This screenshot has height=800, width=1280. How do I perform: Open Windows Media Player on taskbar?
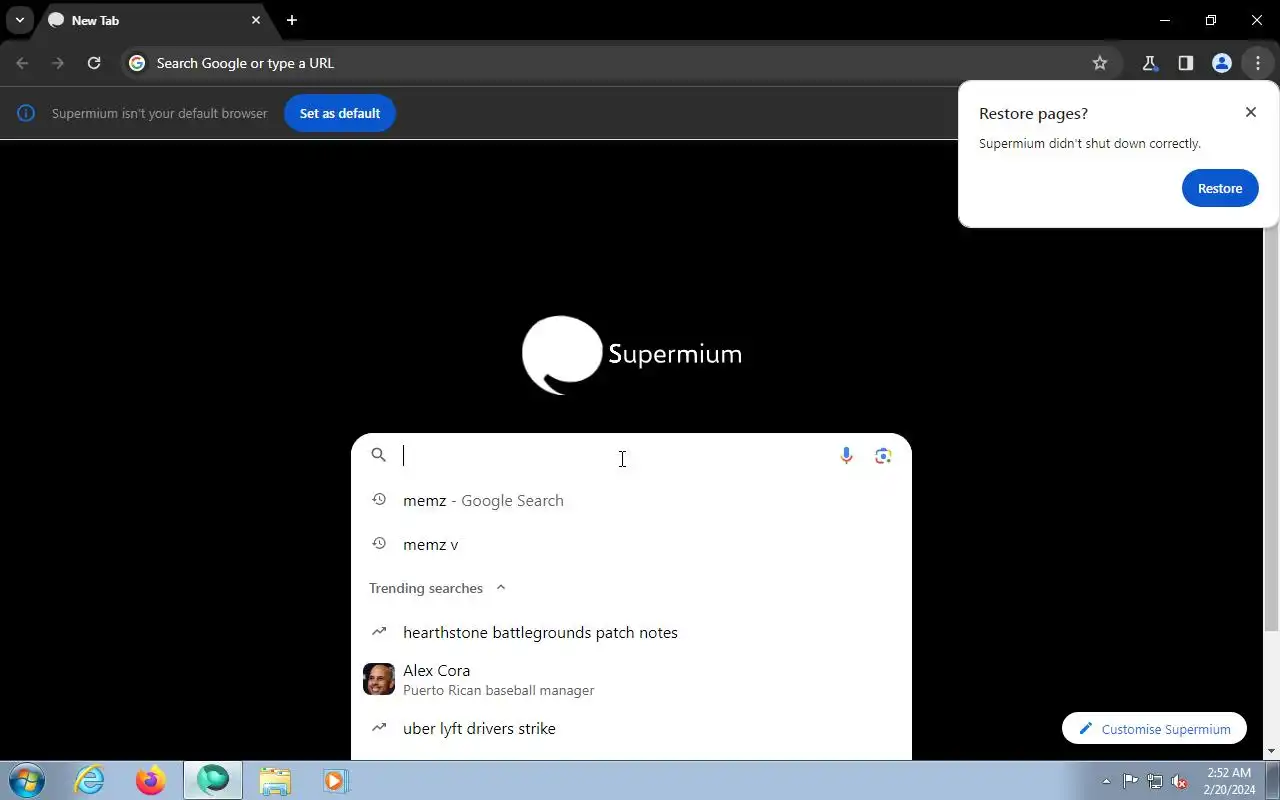(334, 780)
